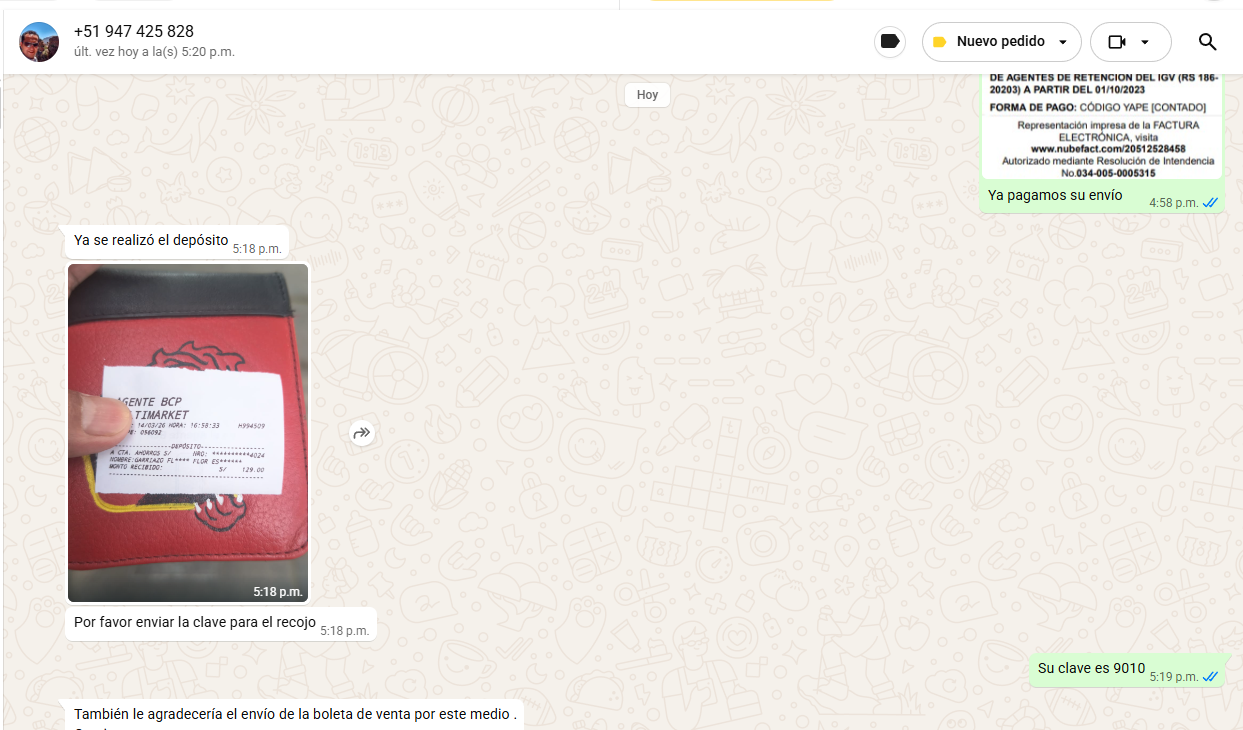This screenshot has height=730, width=1243.
Task: Click the yellow tag in Nuevo pedido
Action: [939, 42]
